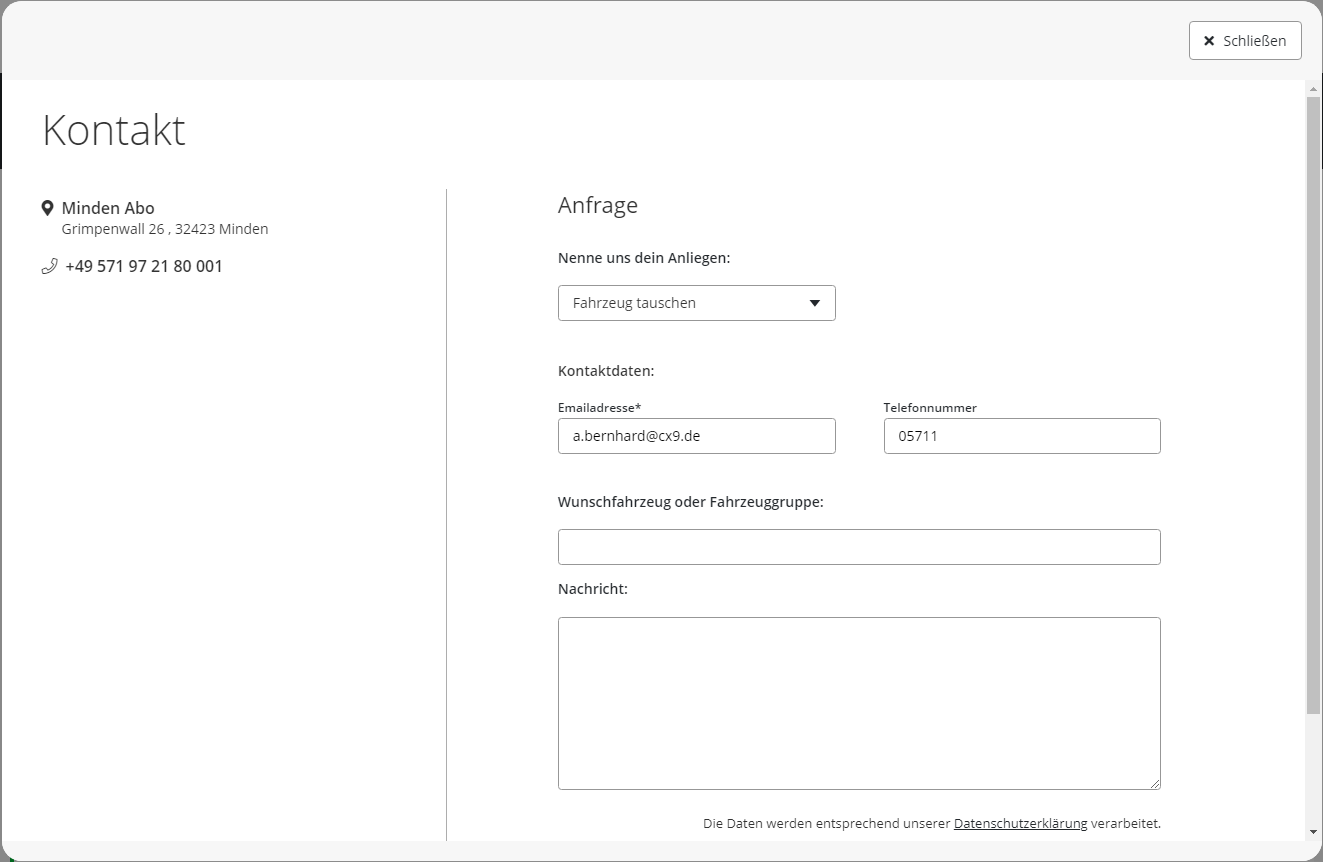Expand the dropdown via its triangle arrow
This screenshot has width=1323, height=862.
click(814, 303)
